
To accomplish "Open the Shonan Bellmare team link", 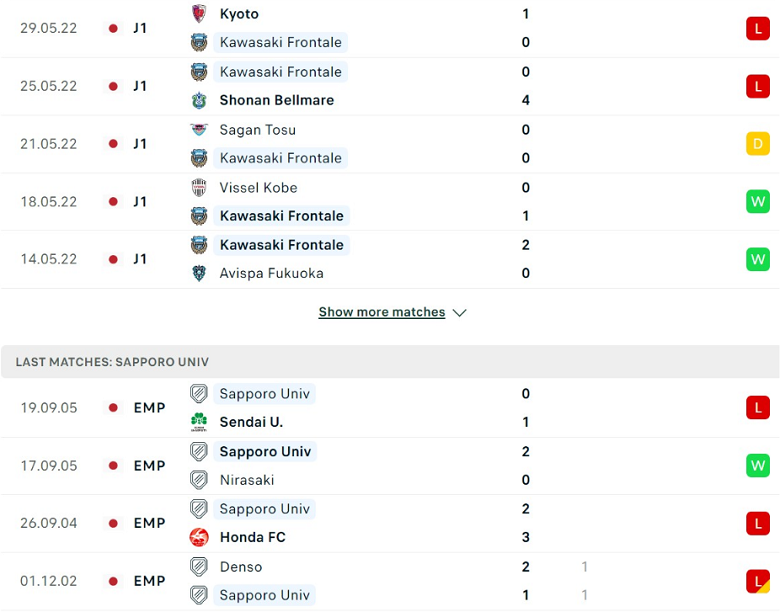I will click(277, 101).
